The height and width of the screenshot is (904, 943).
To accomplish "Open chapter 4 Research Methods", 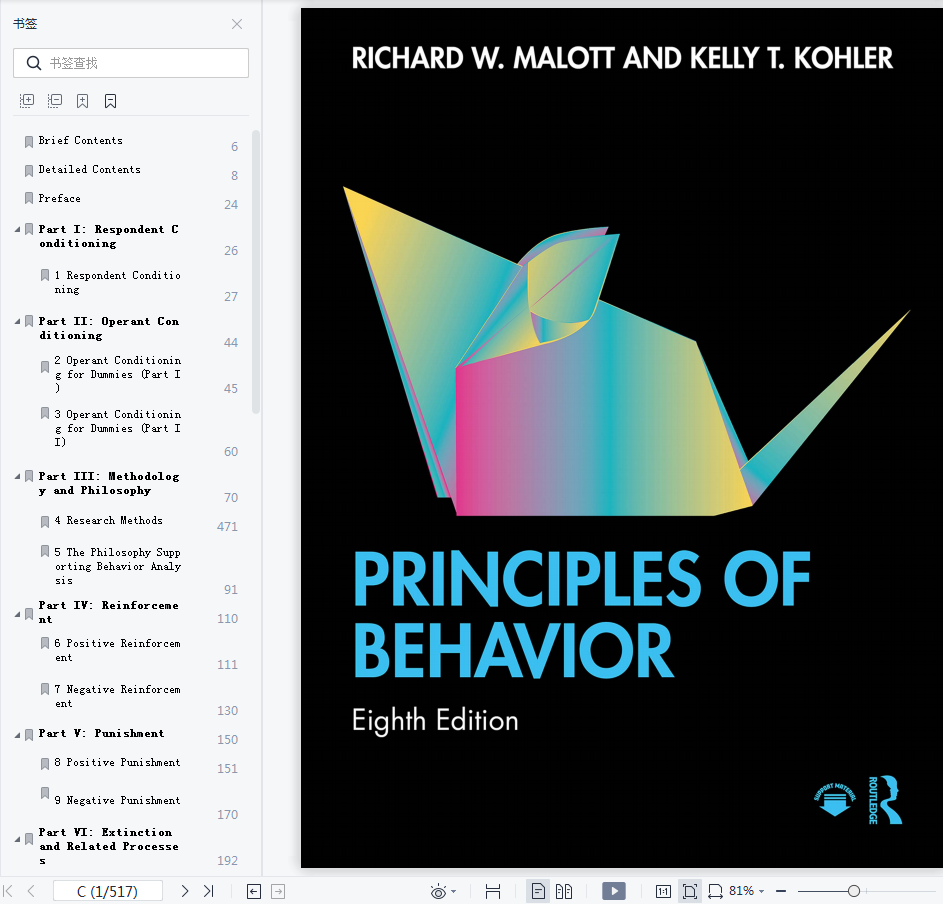I will coord(108,520).
